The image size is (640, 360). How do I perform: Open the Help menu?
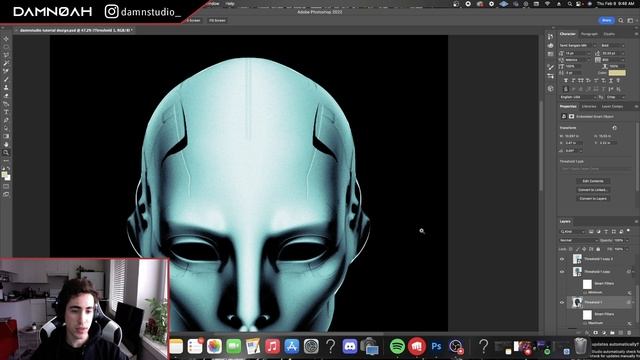[230, 4]
